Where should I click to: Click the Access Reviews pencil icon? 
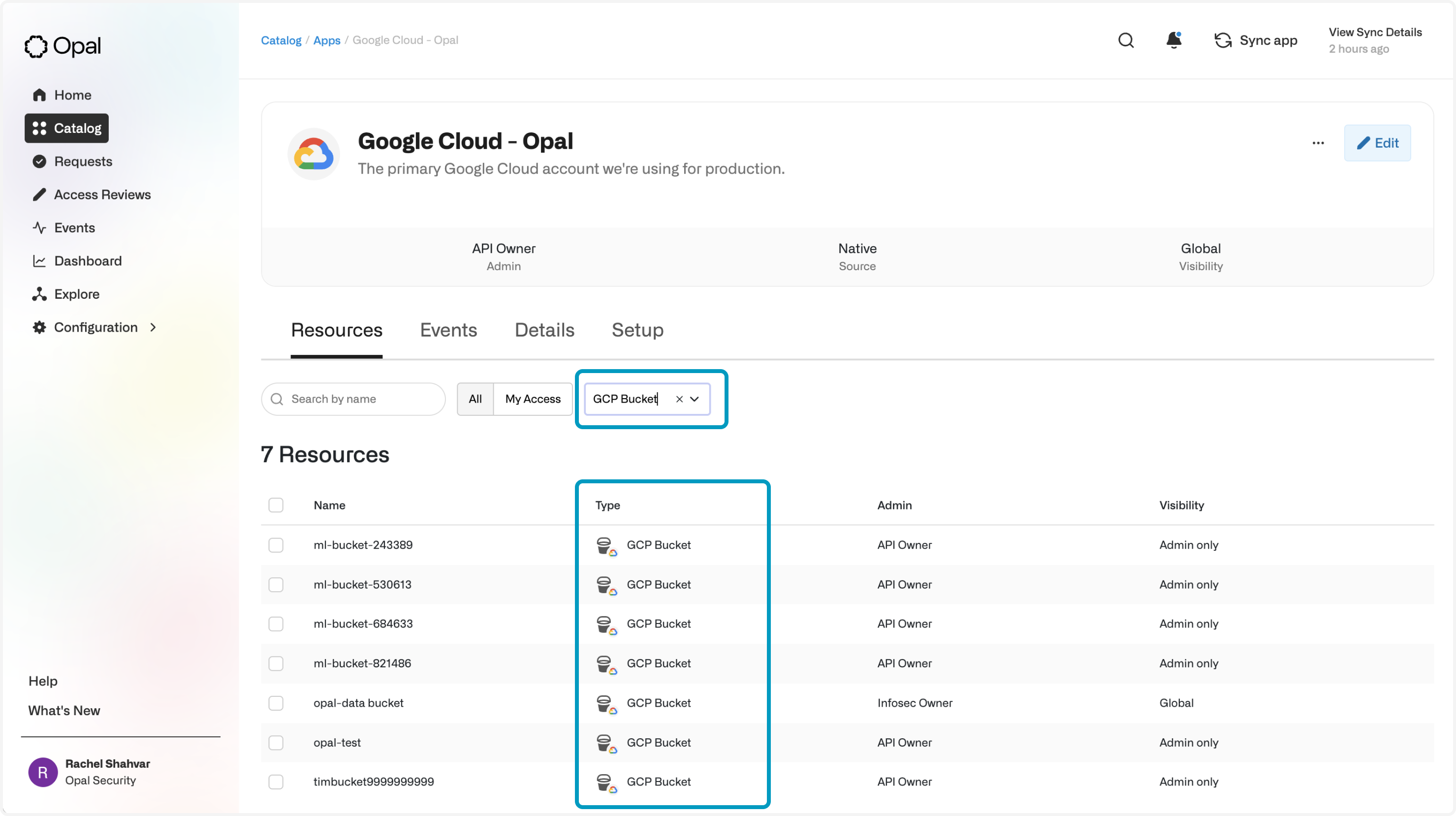pyautogui.click(x=39, y=195)
